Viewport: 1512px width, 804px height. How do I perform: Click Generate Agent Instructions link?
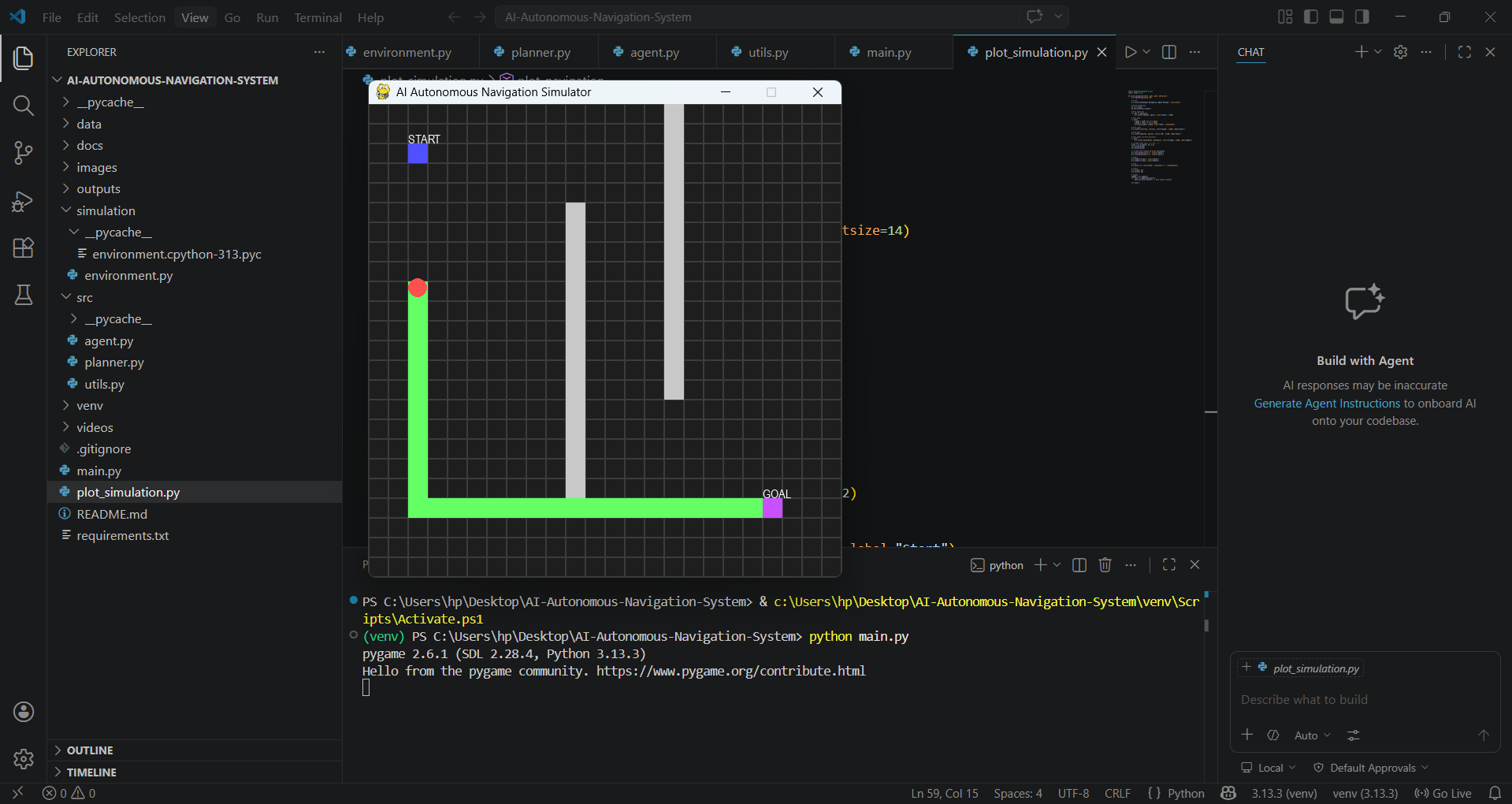tap(1327, 404)
